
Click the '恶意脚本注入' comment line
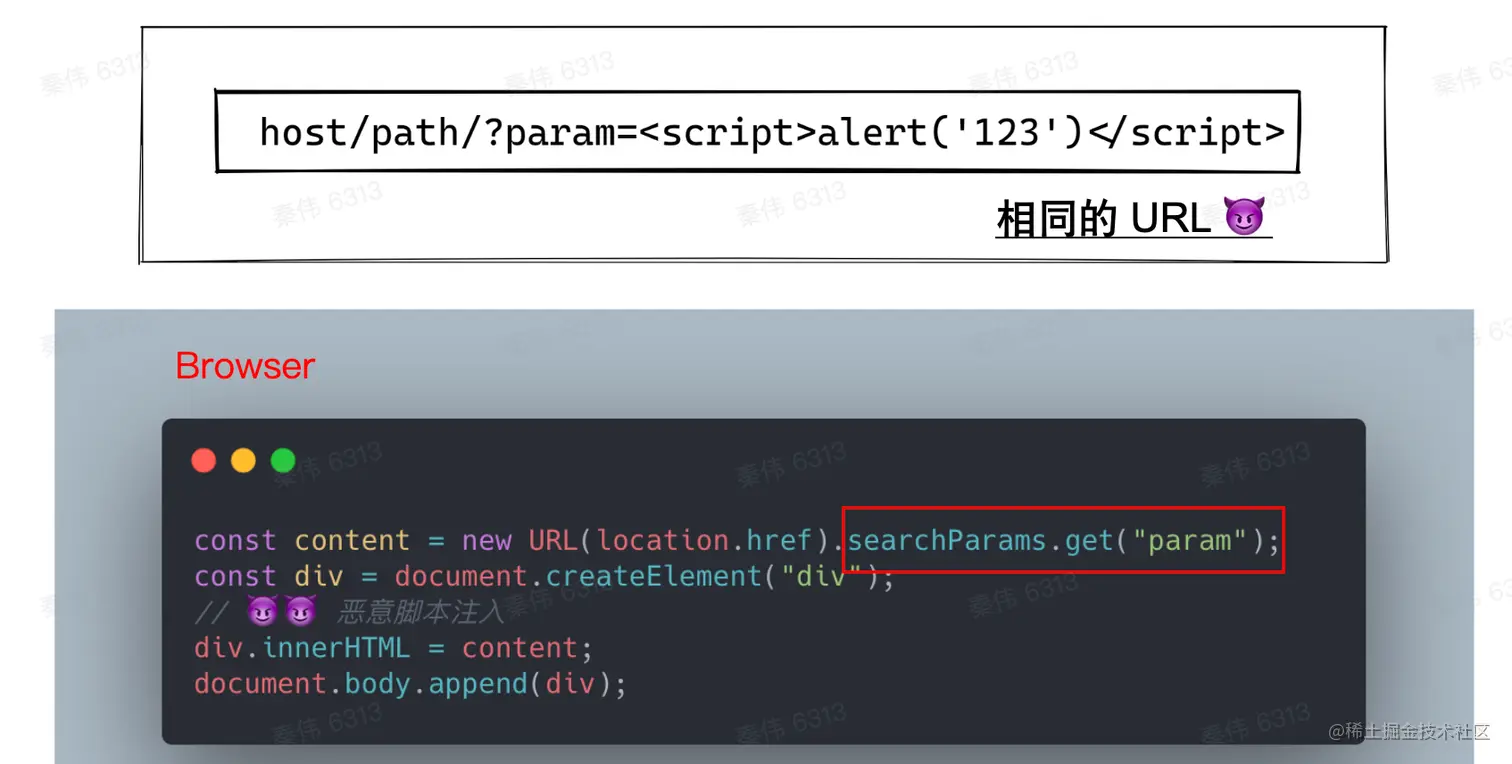tap(349, 612)
